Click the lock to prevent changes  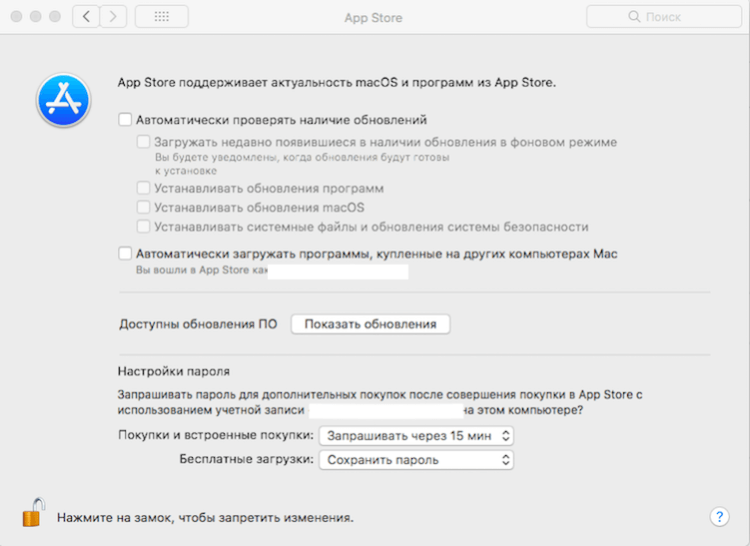click(33, 512)
